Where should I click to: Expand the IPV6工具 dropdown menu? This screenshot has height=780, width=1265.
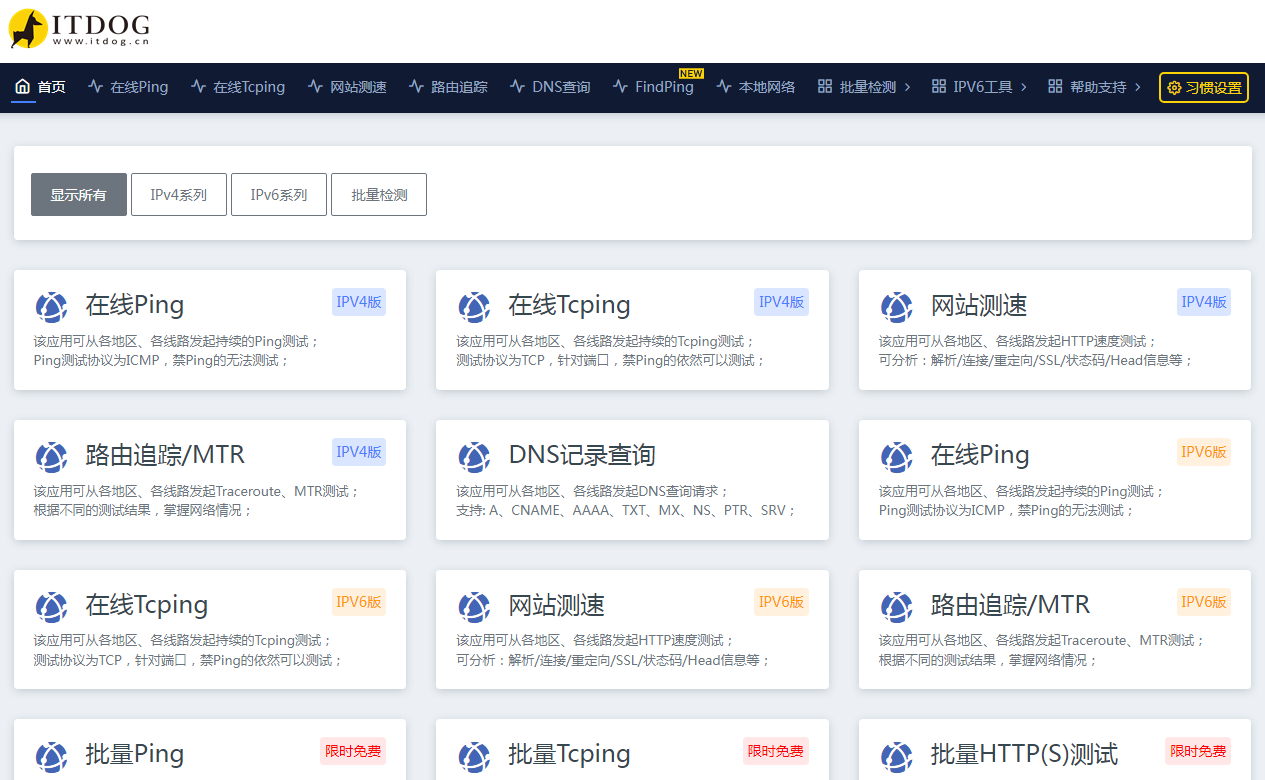[x=979, y=87]
